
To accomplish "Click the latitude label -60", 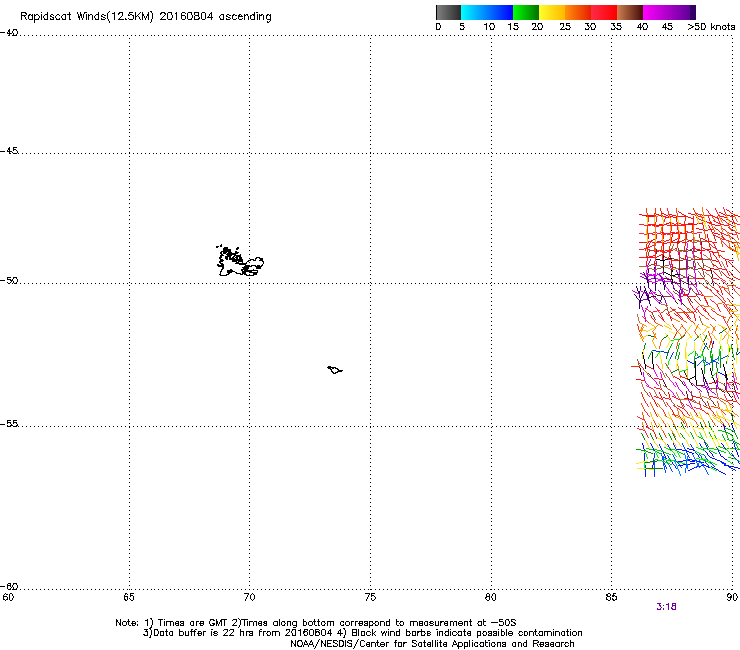I will pyautogui.click(x=9, y=586).
